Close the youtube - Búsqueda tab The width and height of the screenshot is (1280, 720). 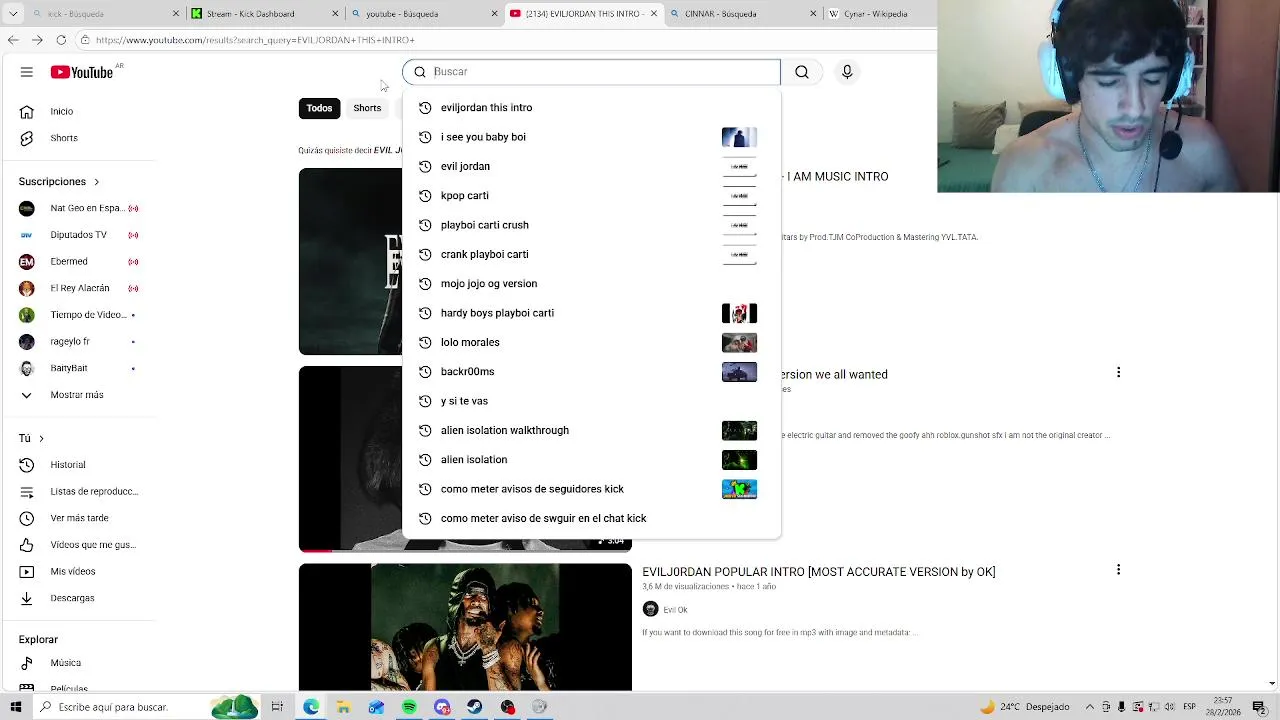coord(494,14)
